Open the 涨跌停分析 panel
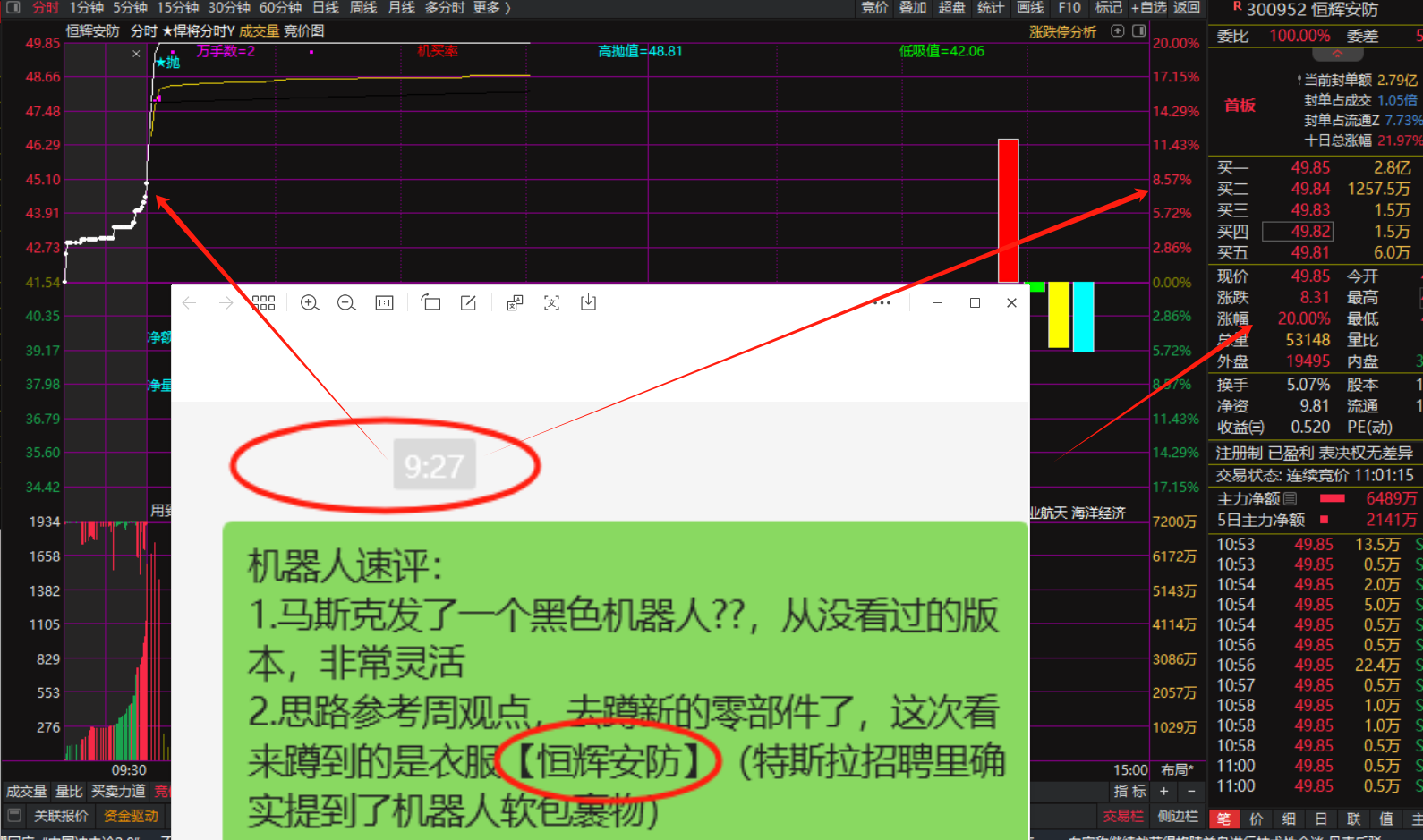1423x840 pixels. [x=1062, y=31]
